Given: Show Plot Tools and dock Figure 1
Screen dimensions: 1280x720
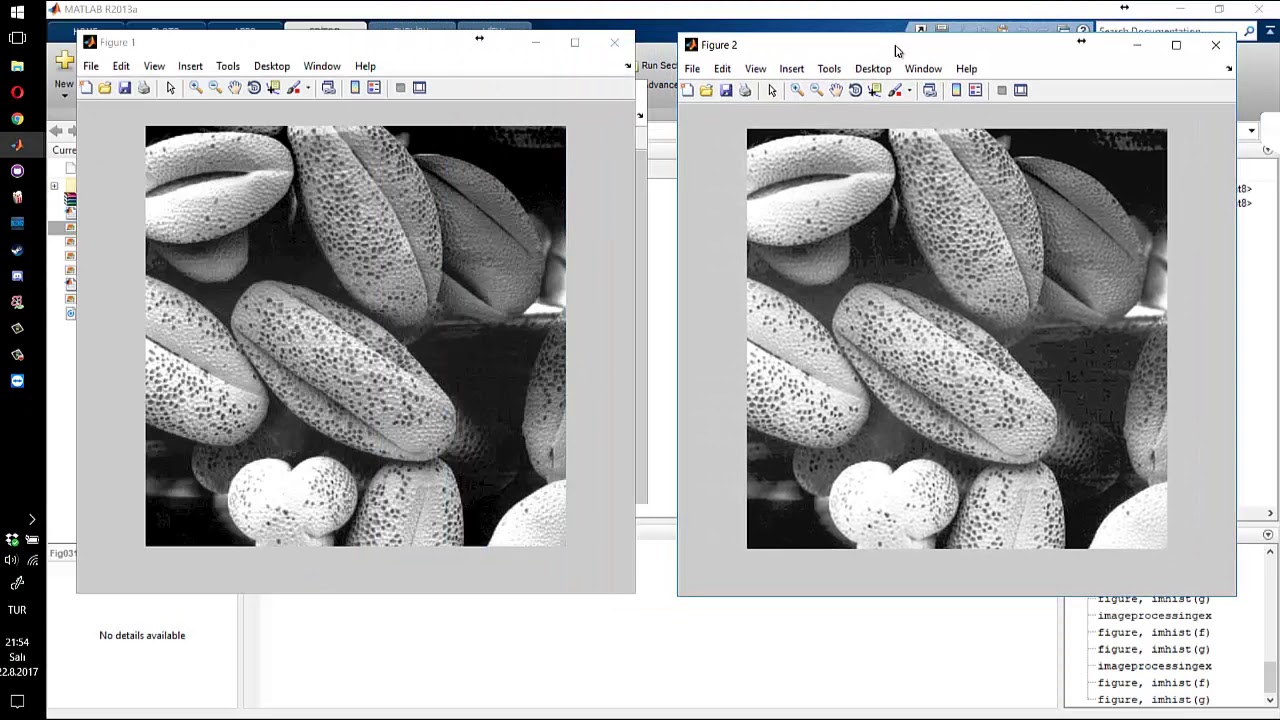Looking at the screenshot, I should click(x=419, y=88).
